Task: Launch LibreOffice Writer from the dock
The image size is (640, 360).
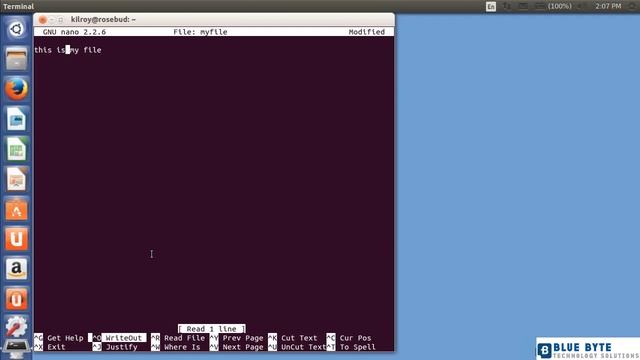Action: click(x=16, y=119)
